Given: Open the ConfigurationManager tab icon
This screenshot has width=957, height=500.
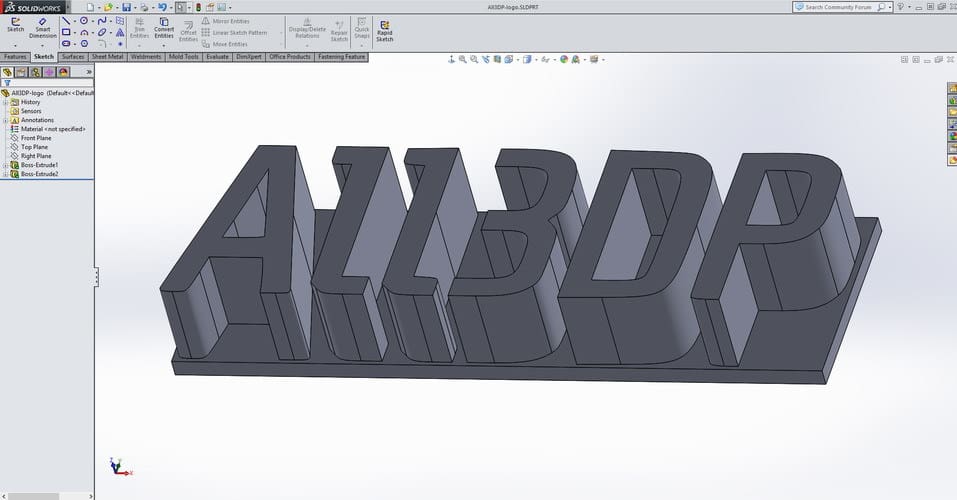Looking at the screenshot, I should tap(35, 72).
